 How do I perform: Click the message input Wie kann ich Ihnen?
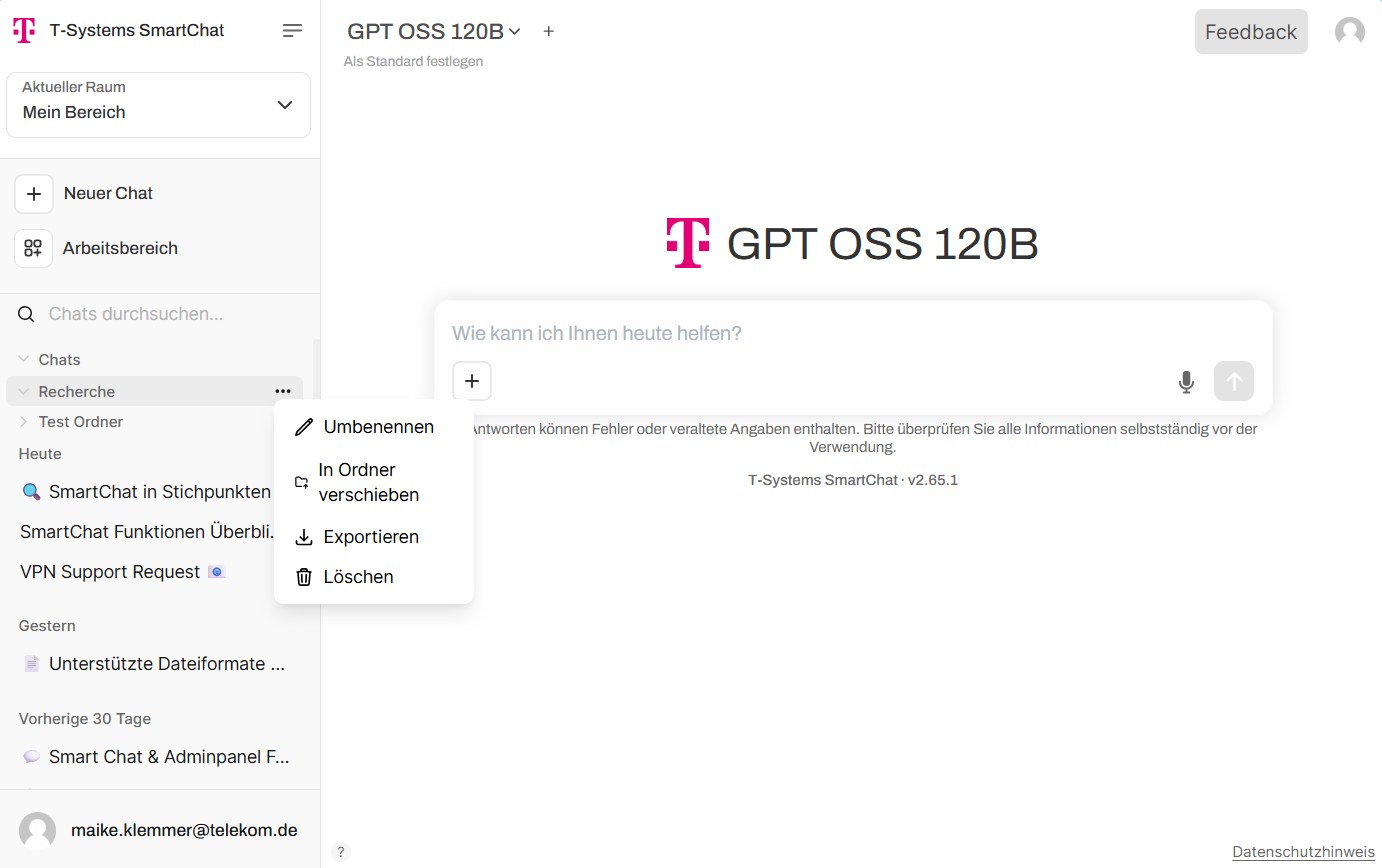(x=853, y=333)
